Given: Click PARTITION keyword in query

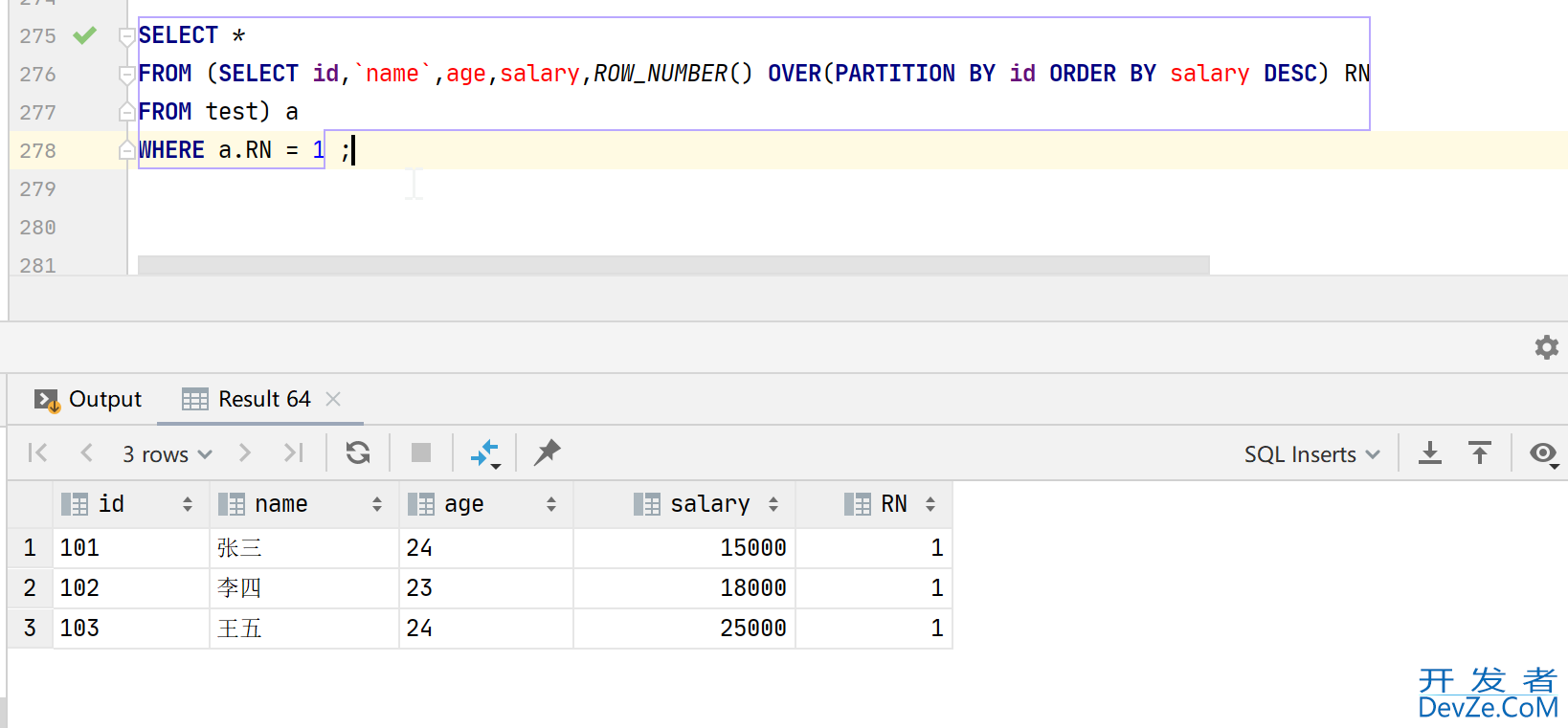Looking at the screenshot, I should (x=895, y=74).
